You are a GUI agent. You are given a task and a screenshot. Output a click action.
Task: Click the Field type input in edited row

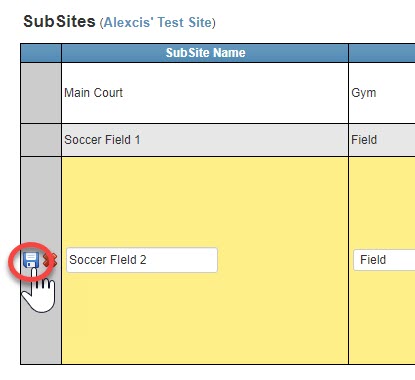[384, 260]
